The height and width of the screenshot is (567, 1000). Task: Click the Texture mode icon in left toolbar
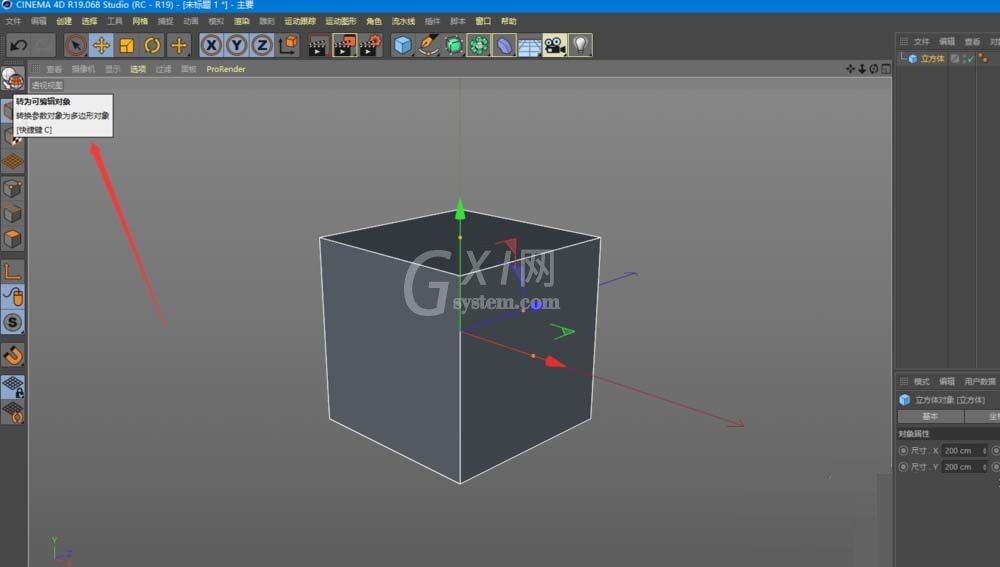coord(13,136)
